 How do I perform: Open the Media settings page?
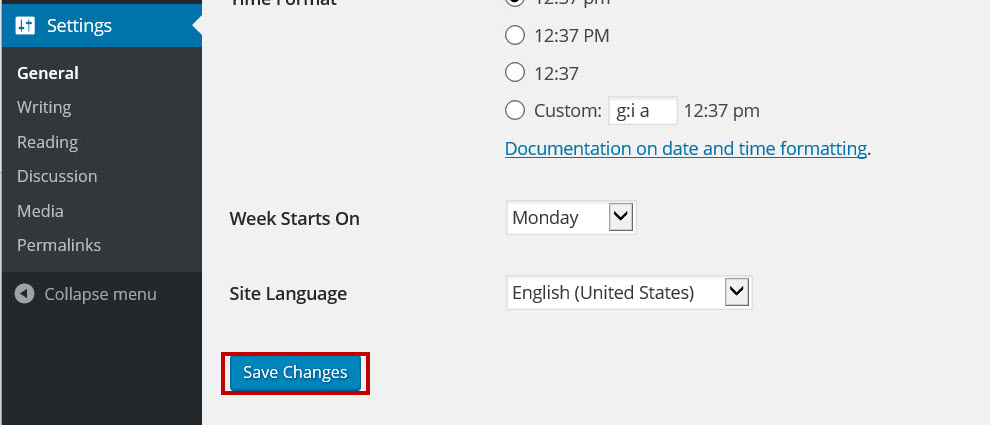(40, 211)
